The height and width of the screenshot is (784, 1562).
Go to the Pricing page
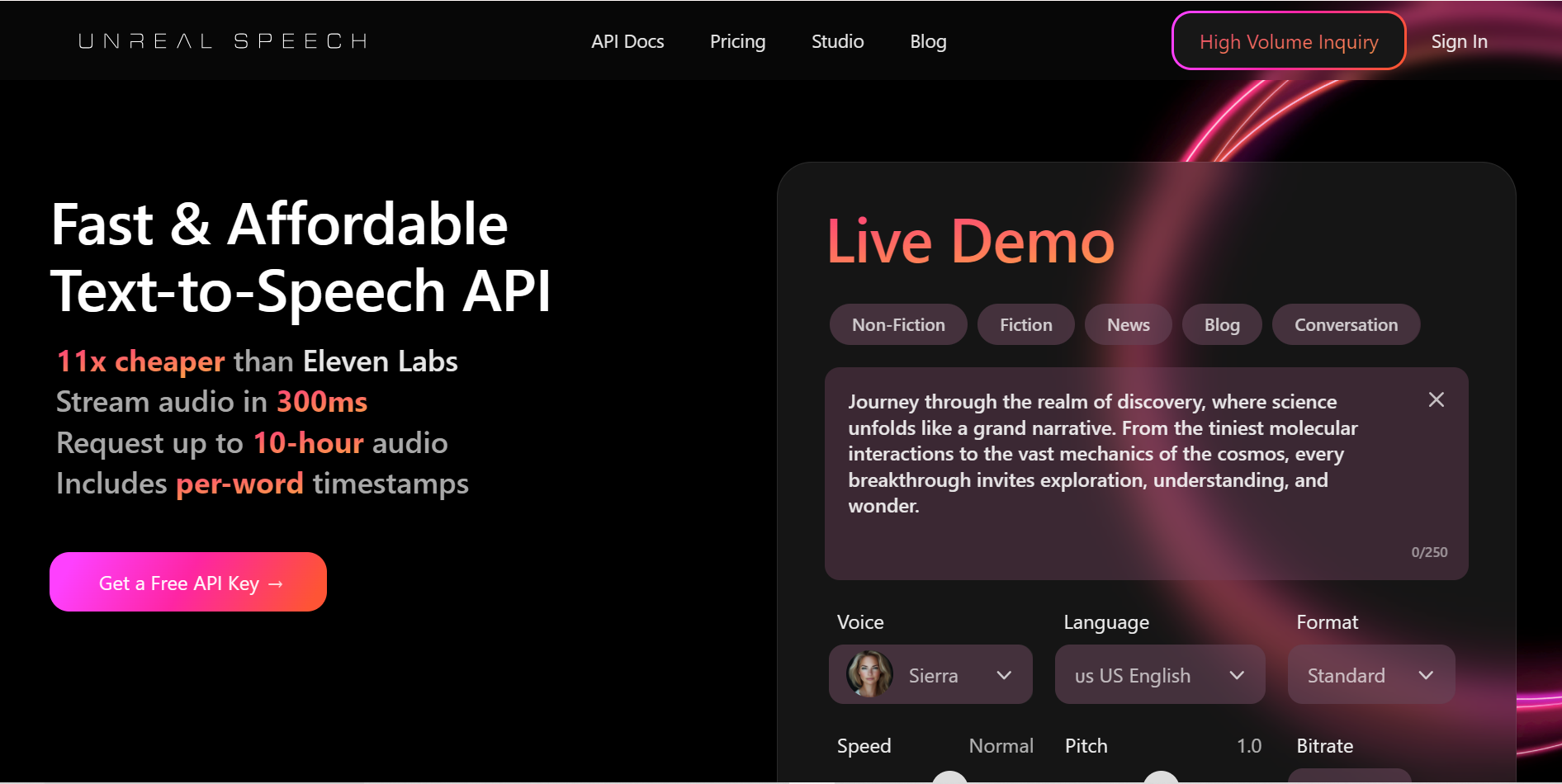[737, 41]
